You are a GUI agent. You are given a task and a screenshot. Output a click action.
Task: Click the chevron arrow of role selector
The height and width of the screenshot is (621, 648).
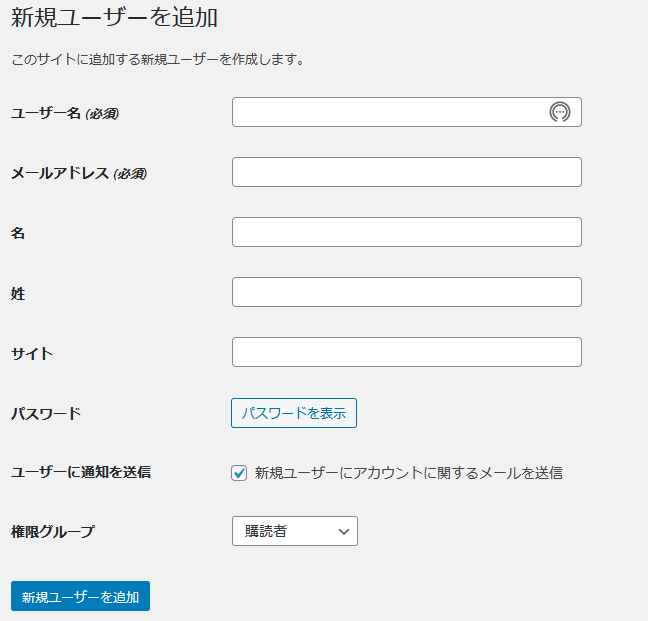click(x=344, y=531)
